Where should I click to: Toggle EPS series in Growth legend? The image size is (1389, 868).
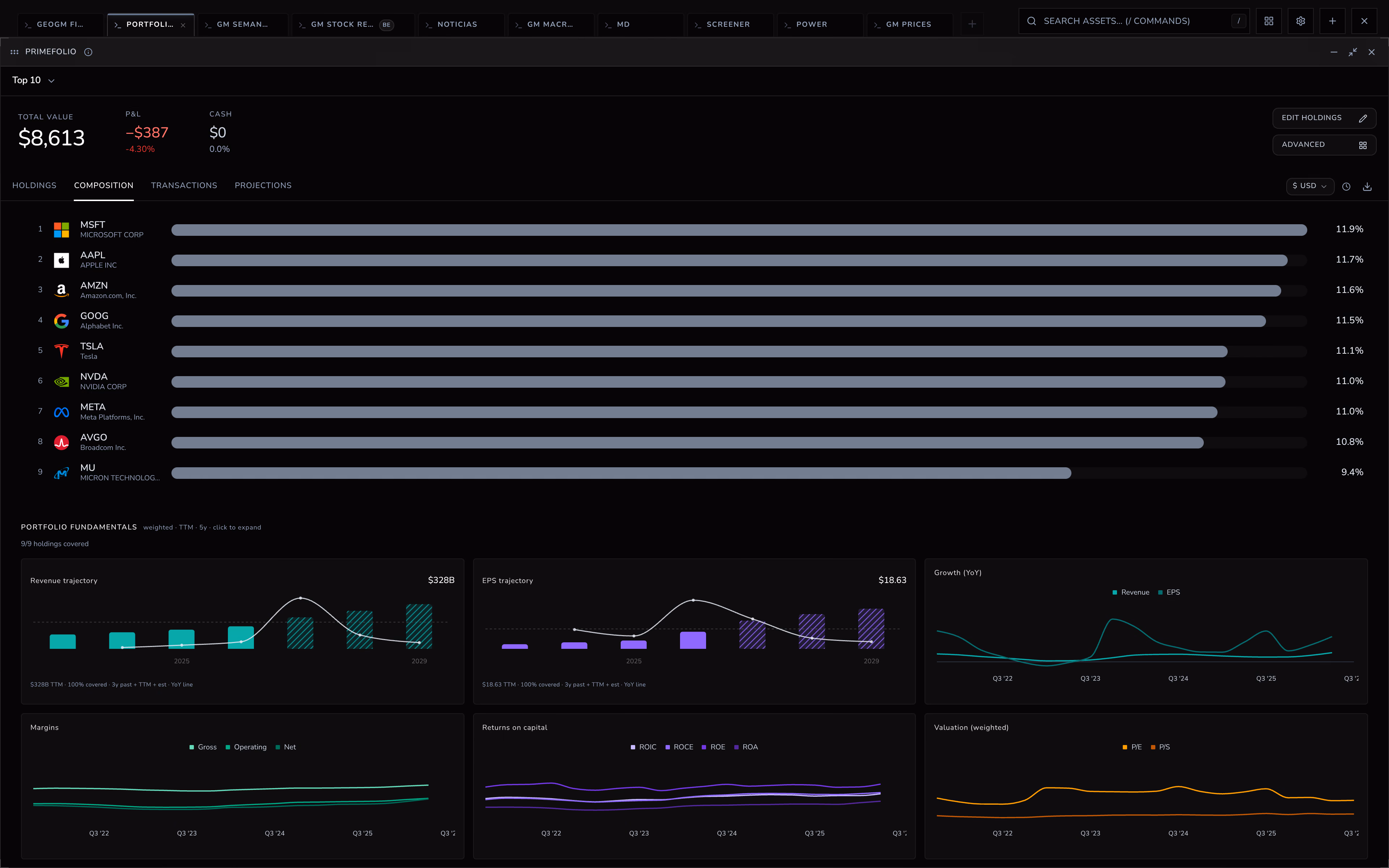click(1169, 592)
